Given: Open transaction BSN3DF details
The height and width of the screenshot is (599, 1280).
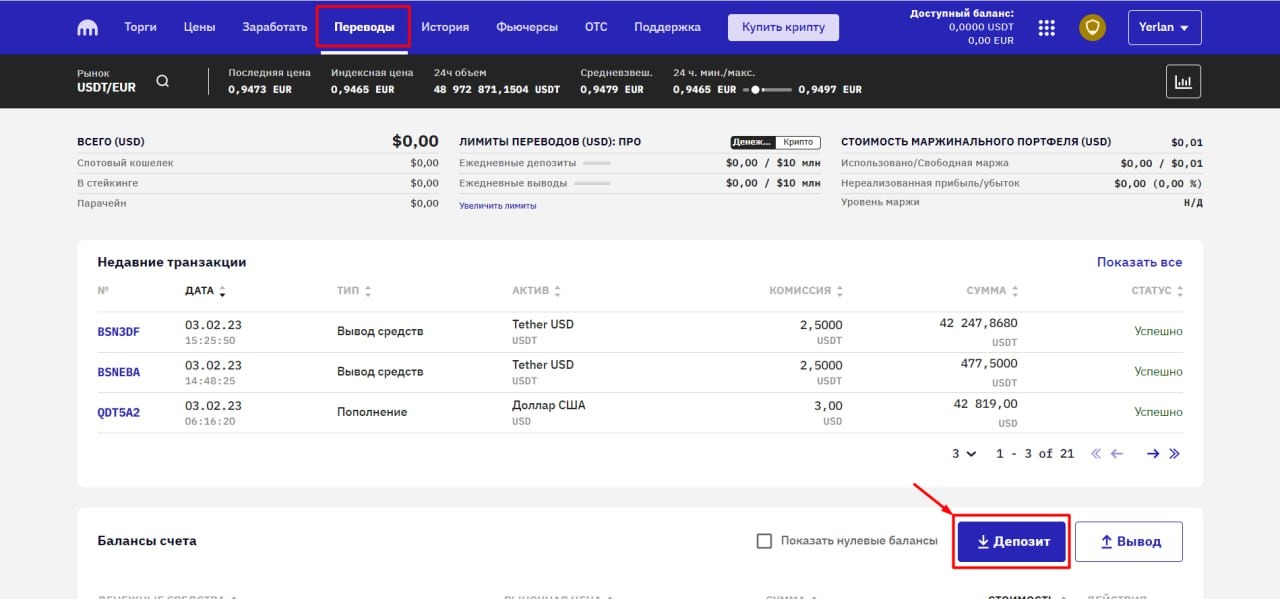Looking at the screenshot, I should pos(118,332).
